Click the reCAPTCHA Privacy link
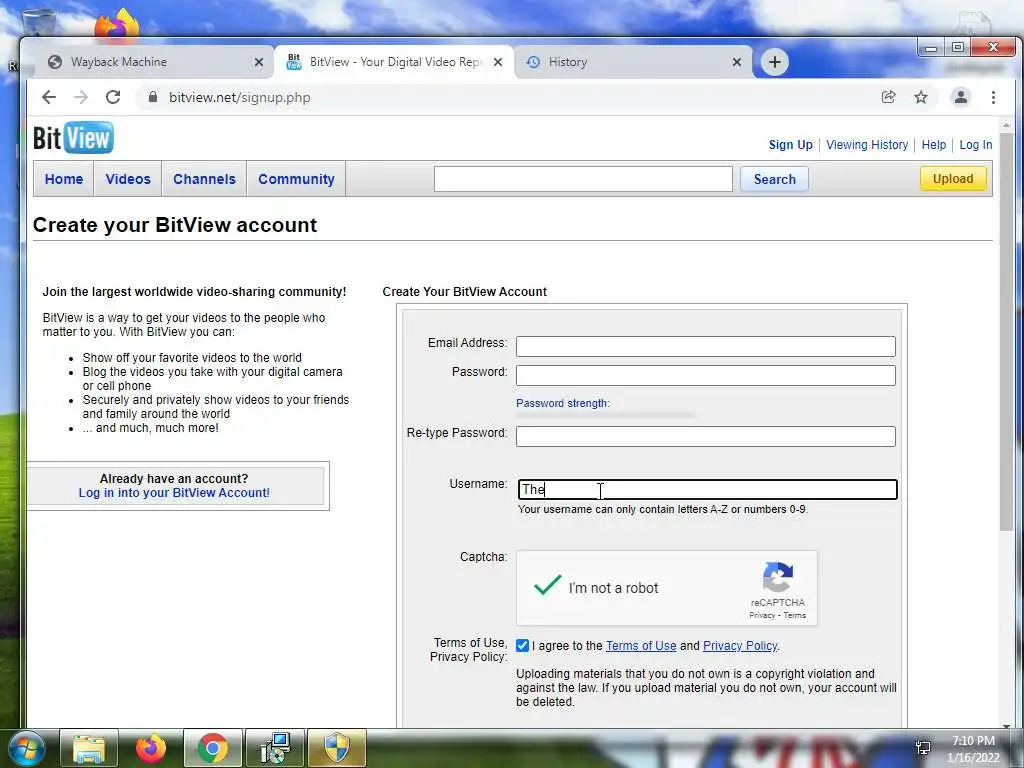Screen dimensions: 1024x768 (x=761, y=615)
